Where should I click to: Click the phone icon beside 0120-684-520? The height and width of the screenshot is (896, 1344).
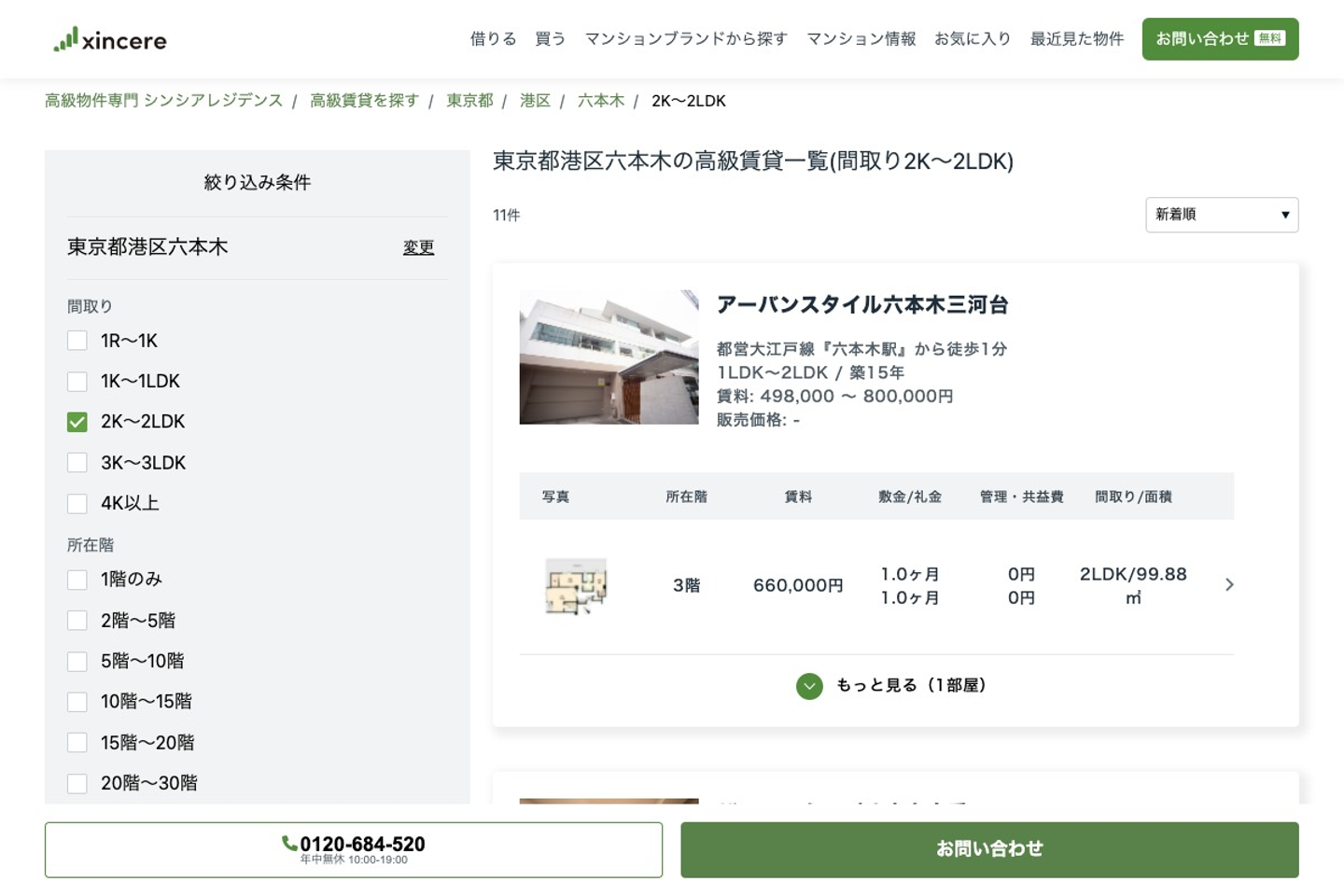tap(289, 844)
